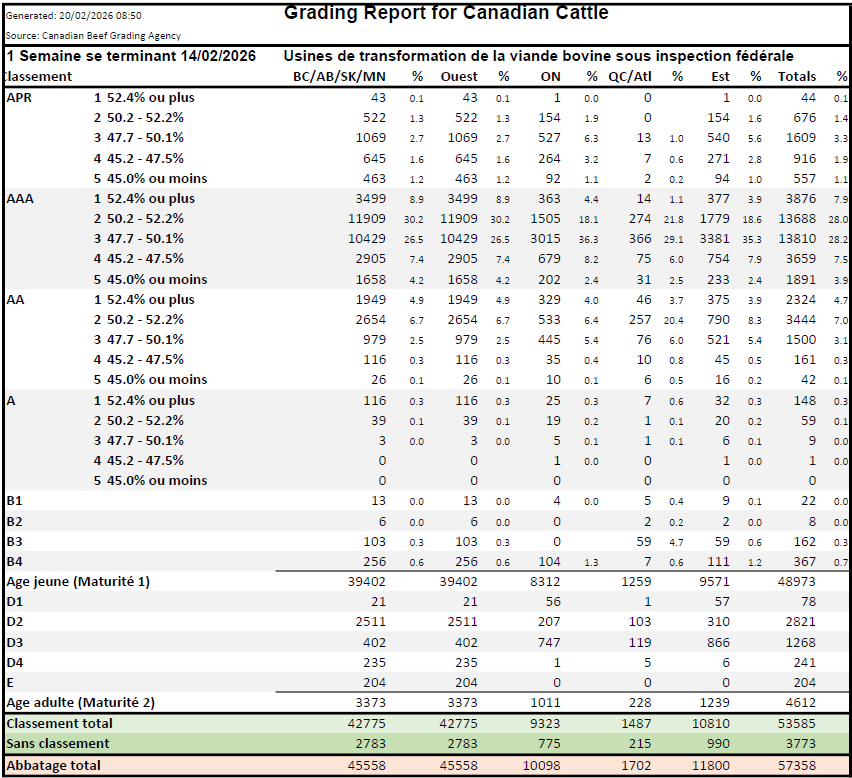This screenshot has height=778, width=852.
Task: Click the 'Ouest' column header
Action: 459,76
